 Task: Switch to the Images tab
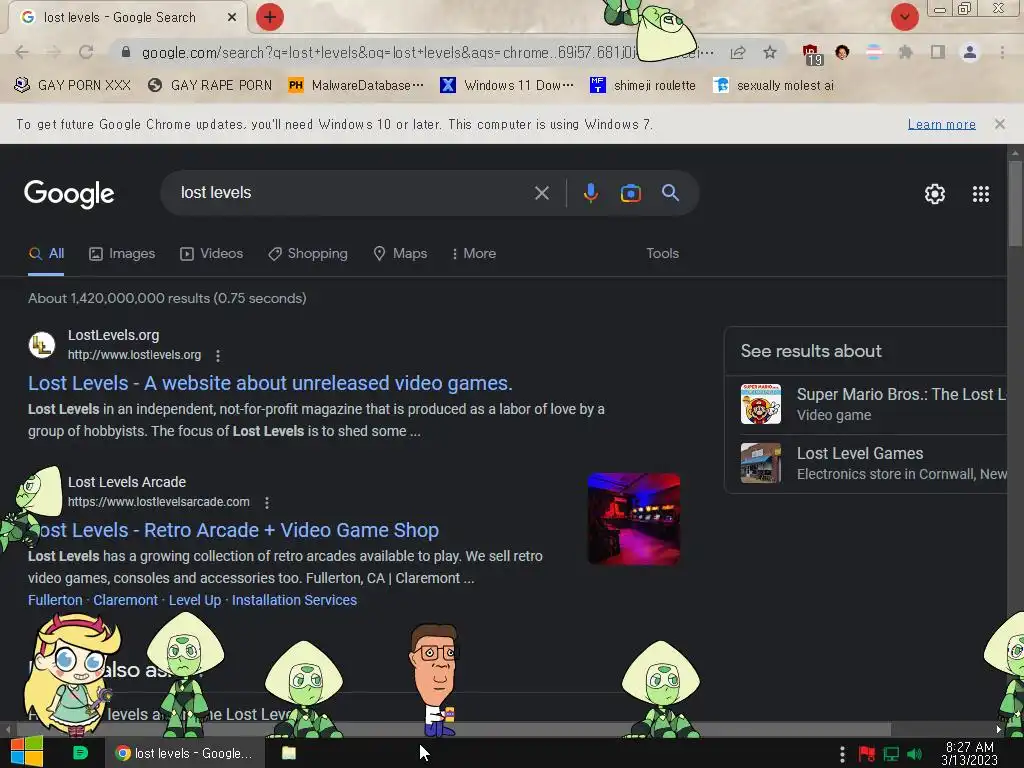click(122, 253)
